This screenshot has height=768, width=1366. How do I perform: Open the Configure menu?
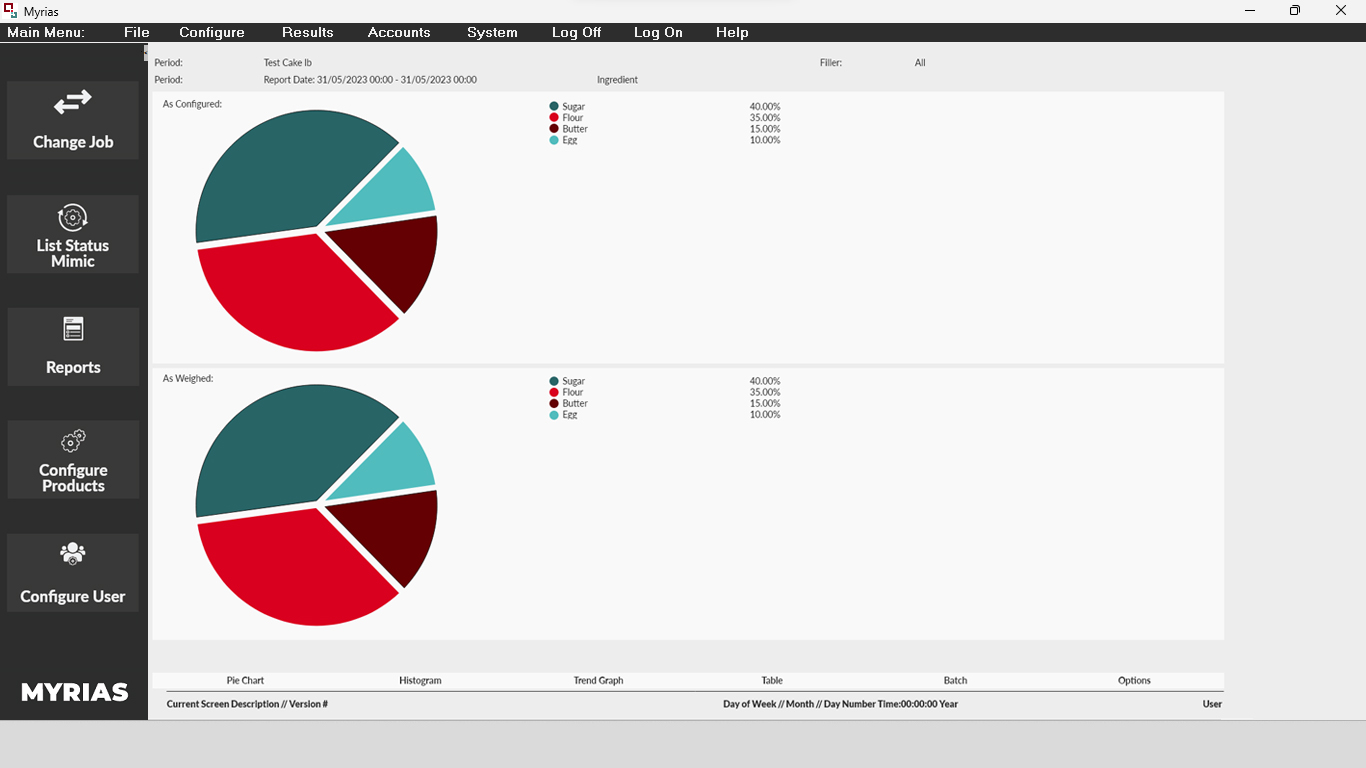point(212,32)
